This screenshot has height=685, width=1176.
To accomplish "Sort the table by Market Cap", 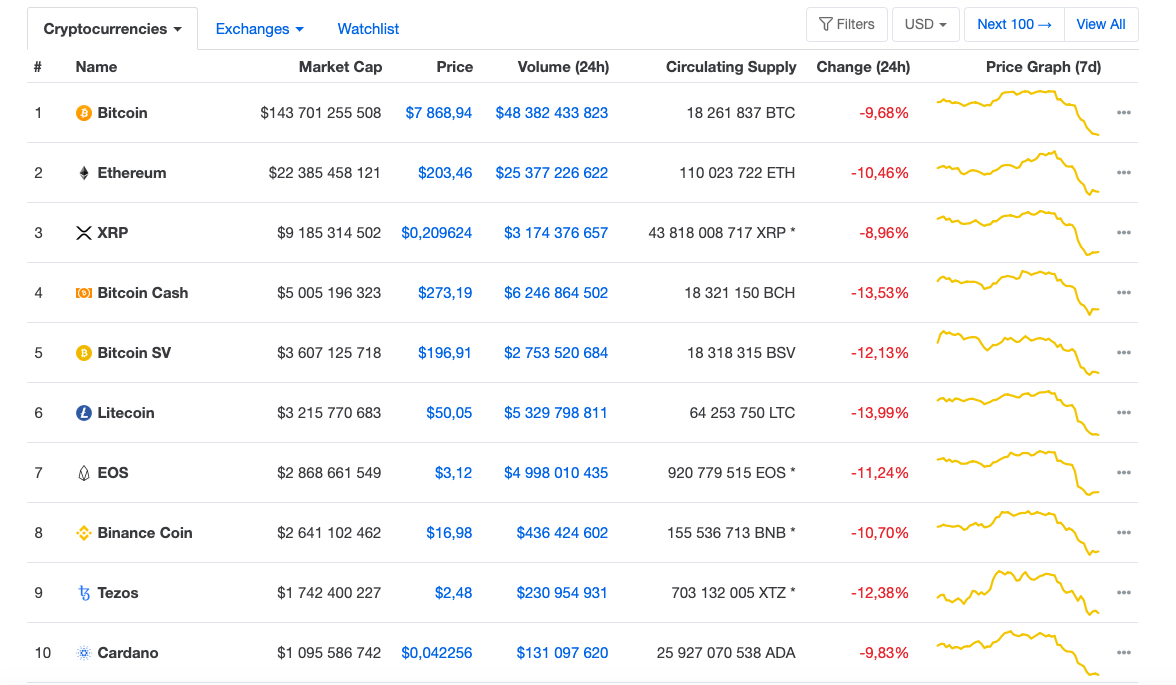I will [x=340, y=67].
